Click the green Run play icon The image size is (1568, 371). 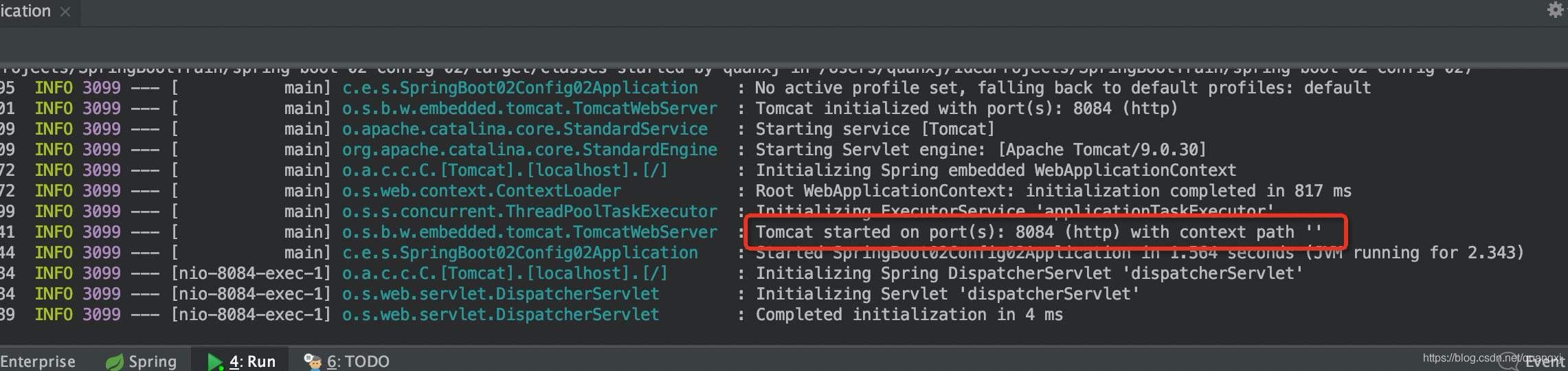(x=215, y=361)
